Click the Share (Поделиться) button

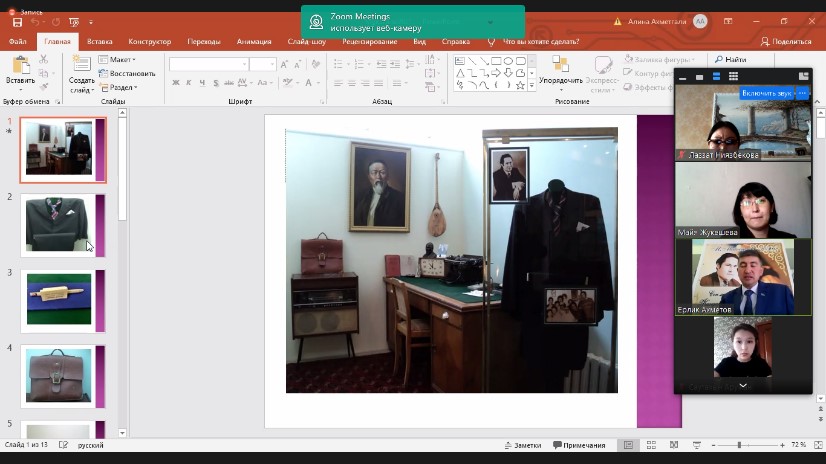point(786,42)
